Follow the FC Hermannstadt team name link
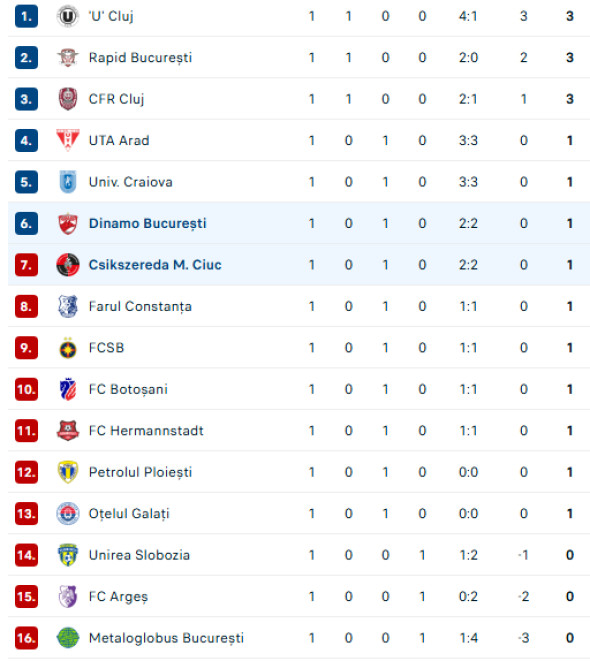Viewport: 590px width, 661px height. click(x=146, y=431)
